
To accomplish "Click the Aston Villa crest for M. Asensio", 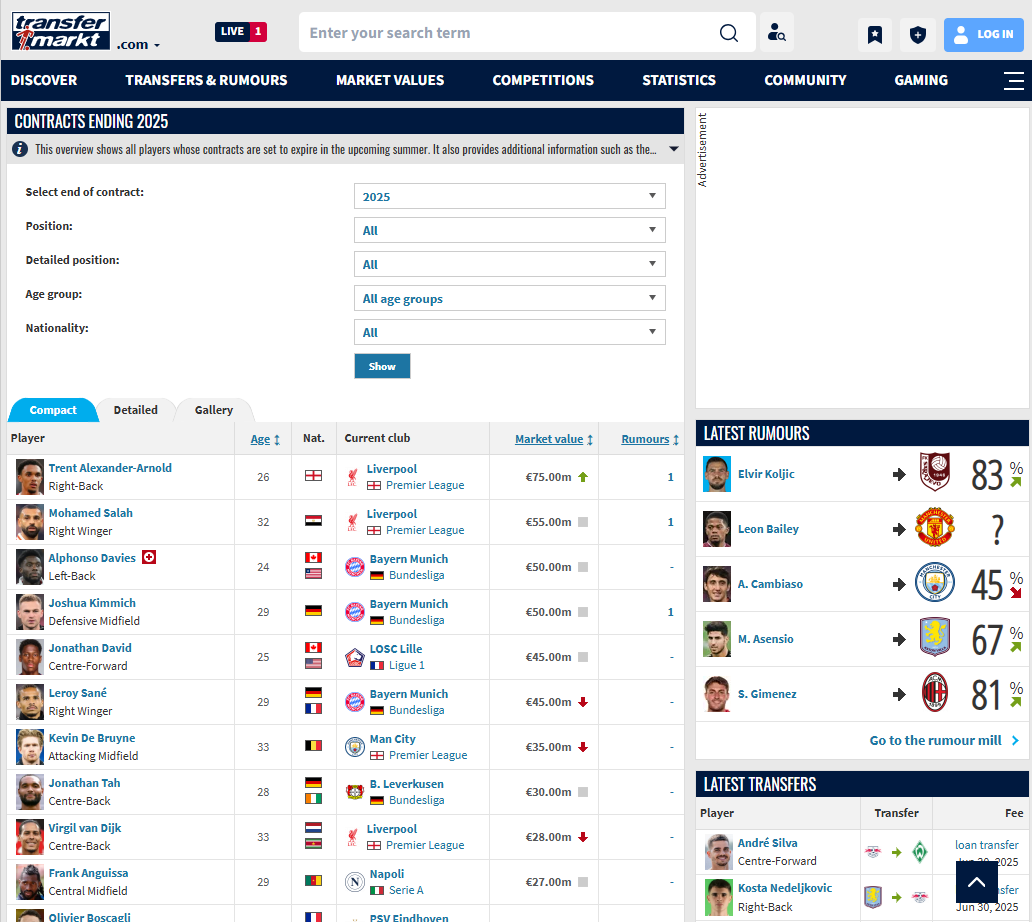I will coord(935,638).
